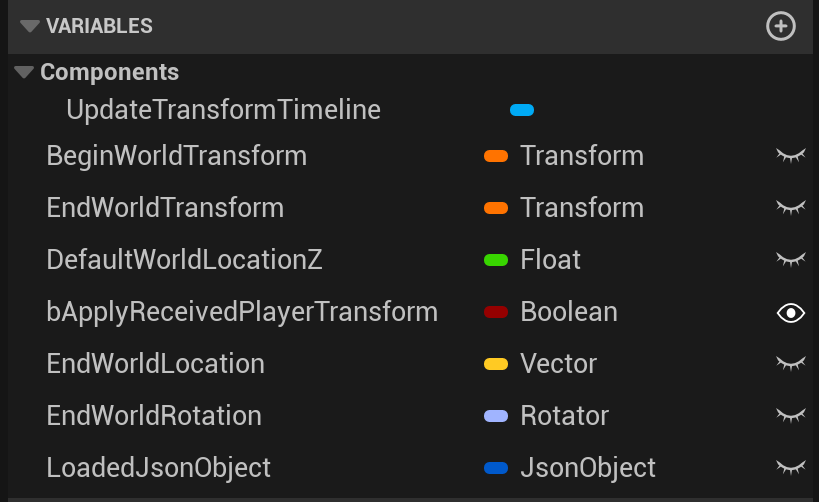This screenshot has width=819, height=502.
Task: Select UpdateTransformTimeline component
Action: point(223,110)
